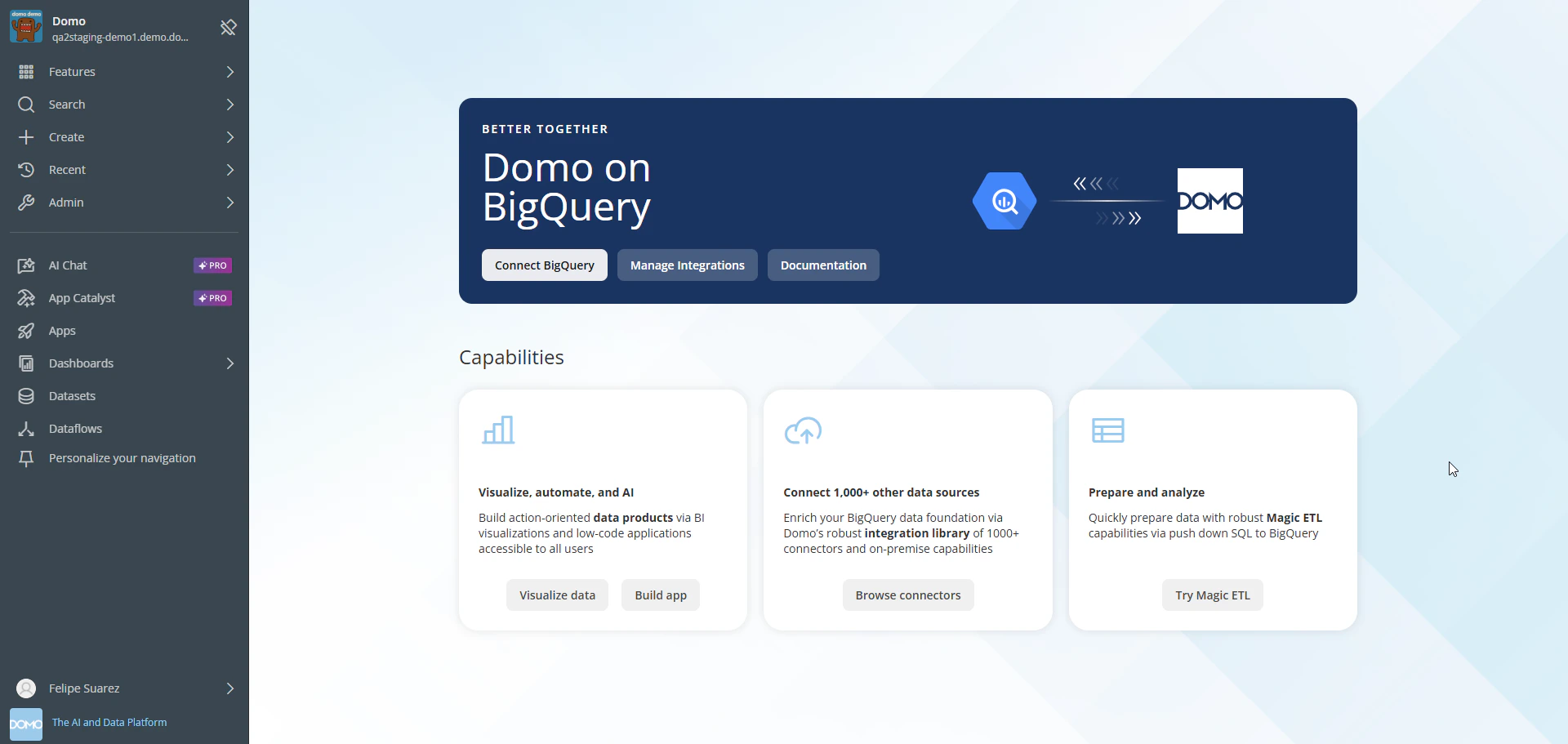Open the Create menu item

[124, 137]
